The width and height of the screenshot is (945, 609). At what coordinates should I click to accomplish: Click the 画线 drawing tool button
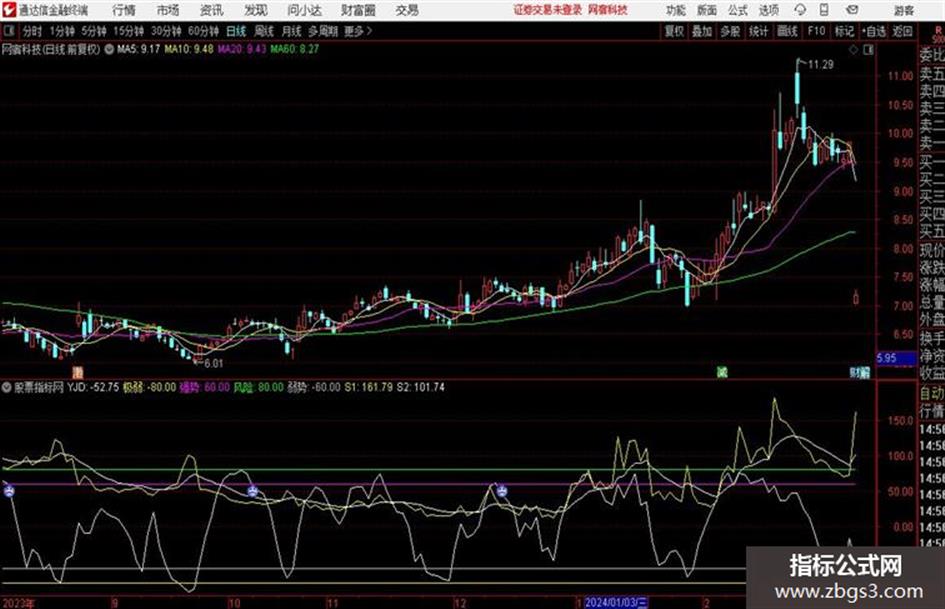tap(787, 31)
